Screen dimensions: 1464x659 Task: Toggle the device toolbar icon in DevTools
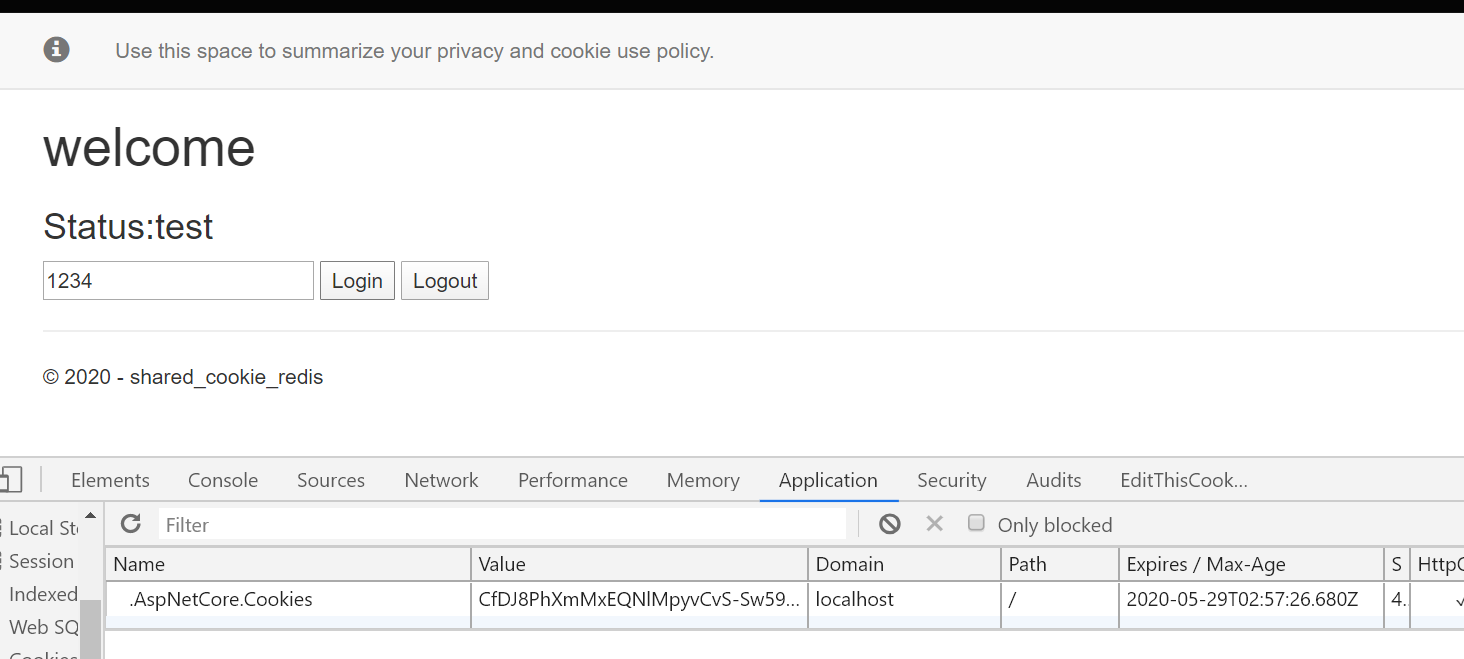coord(9,480)
